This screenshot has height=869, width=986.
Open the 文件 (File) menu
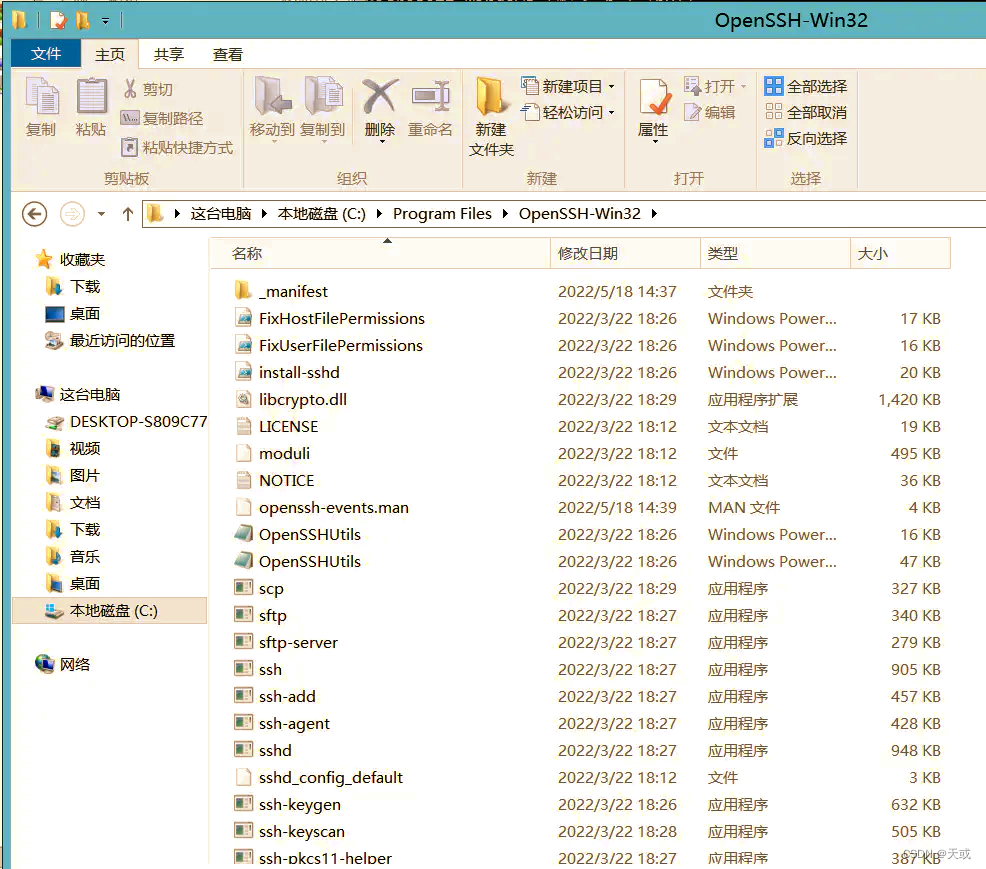click(x=45, y=54)
